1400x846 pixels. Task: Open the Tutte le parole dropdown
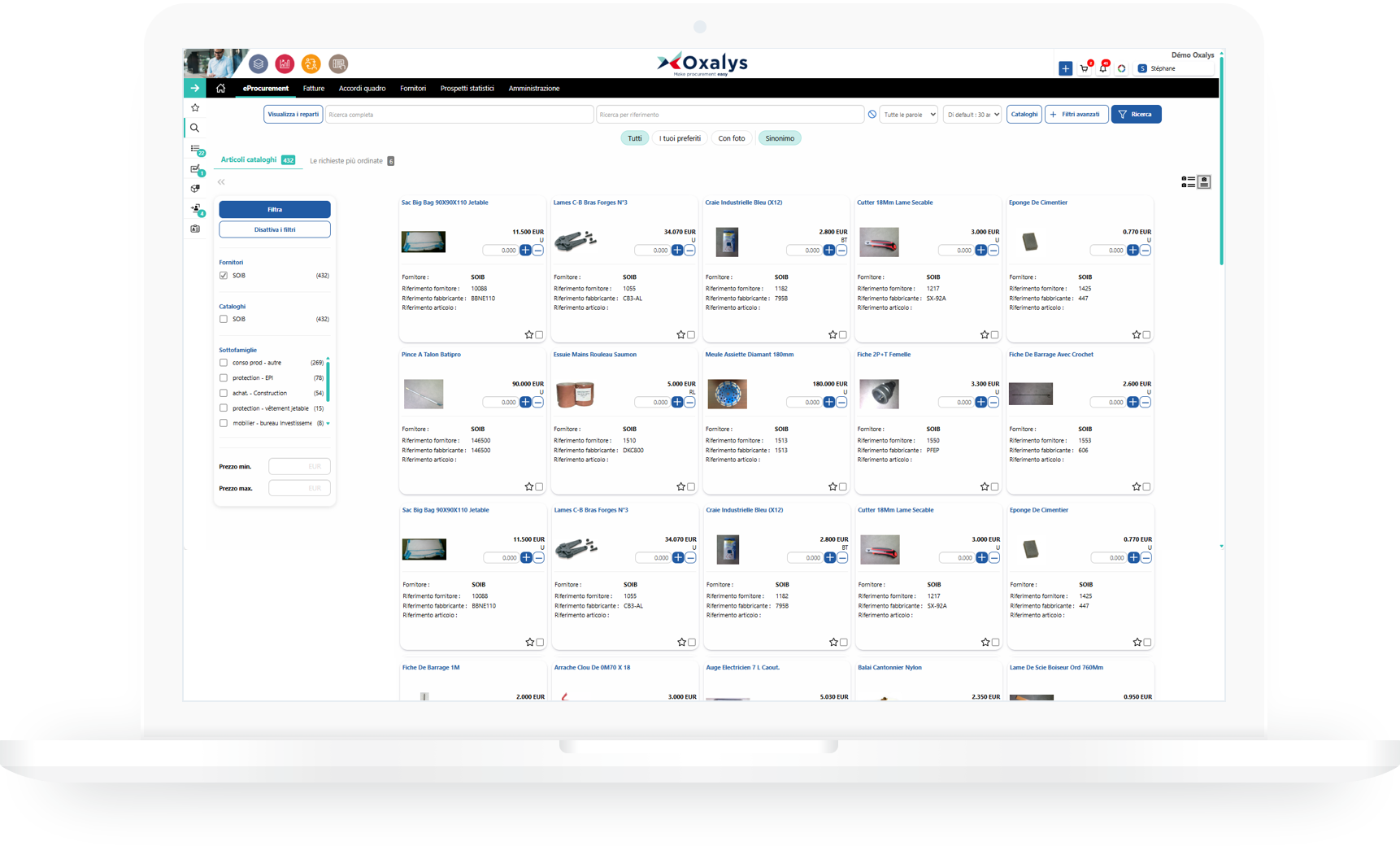[x=908, y=114]
